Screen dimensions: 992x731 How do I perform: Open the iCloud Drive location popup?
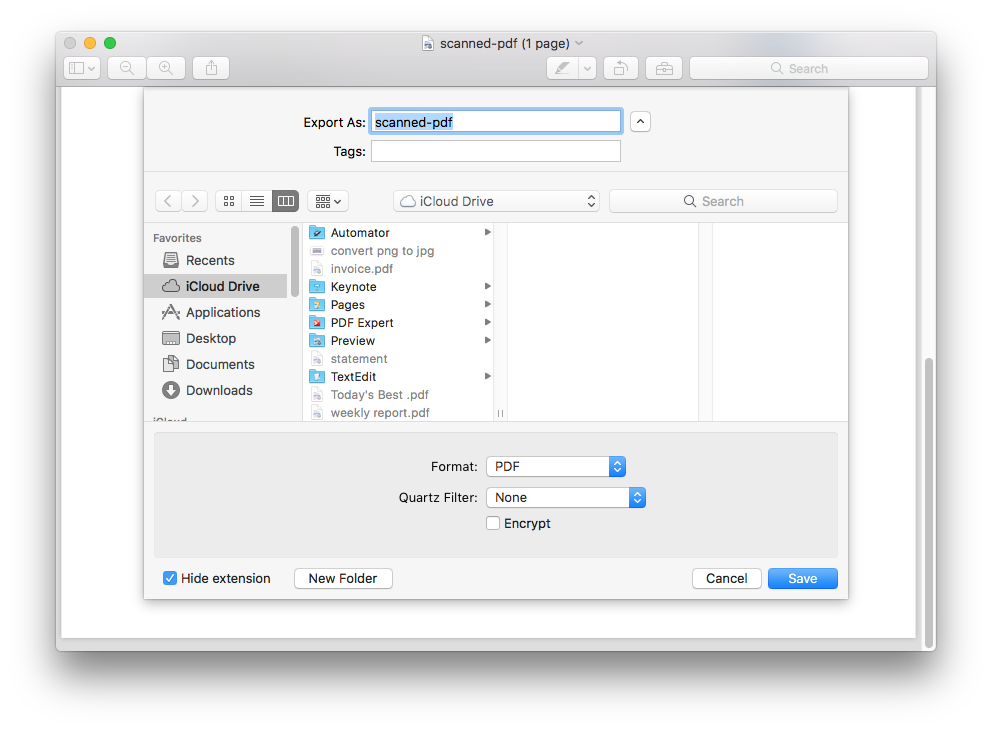coord(497,201)
